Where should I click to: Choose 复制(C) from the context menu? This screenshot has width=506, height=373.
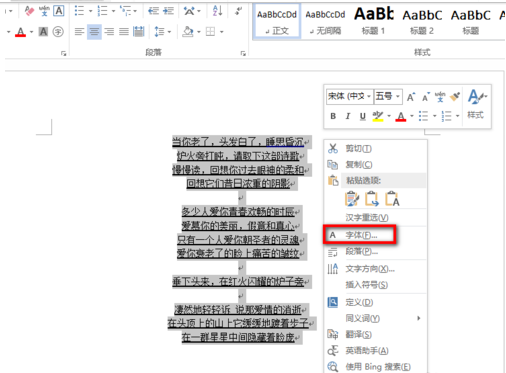tap(375, 165)
